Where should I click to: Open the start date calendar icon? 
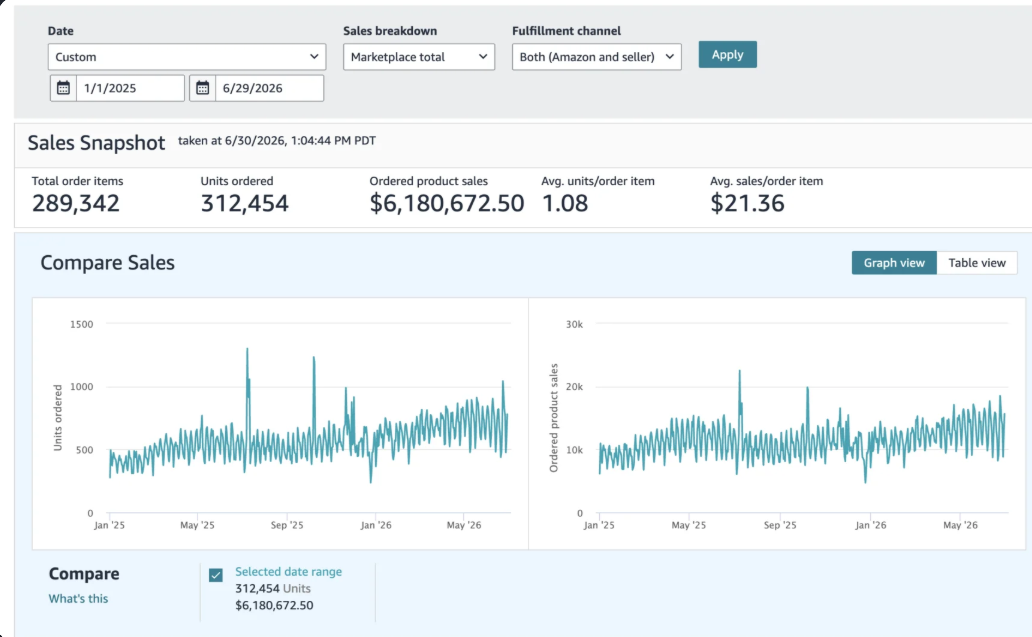point(63,88)
